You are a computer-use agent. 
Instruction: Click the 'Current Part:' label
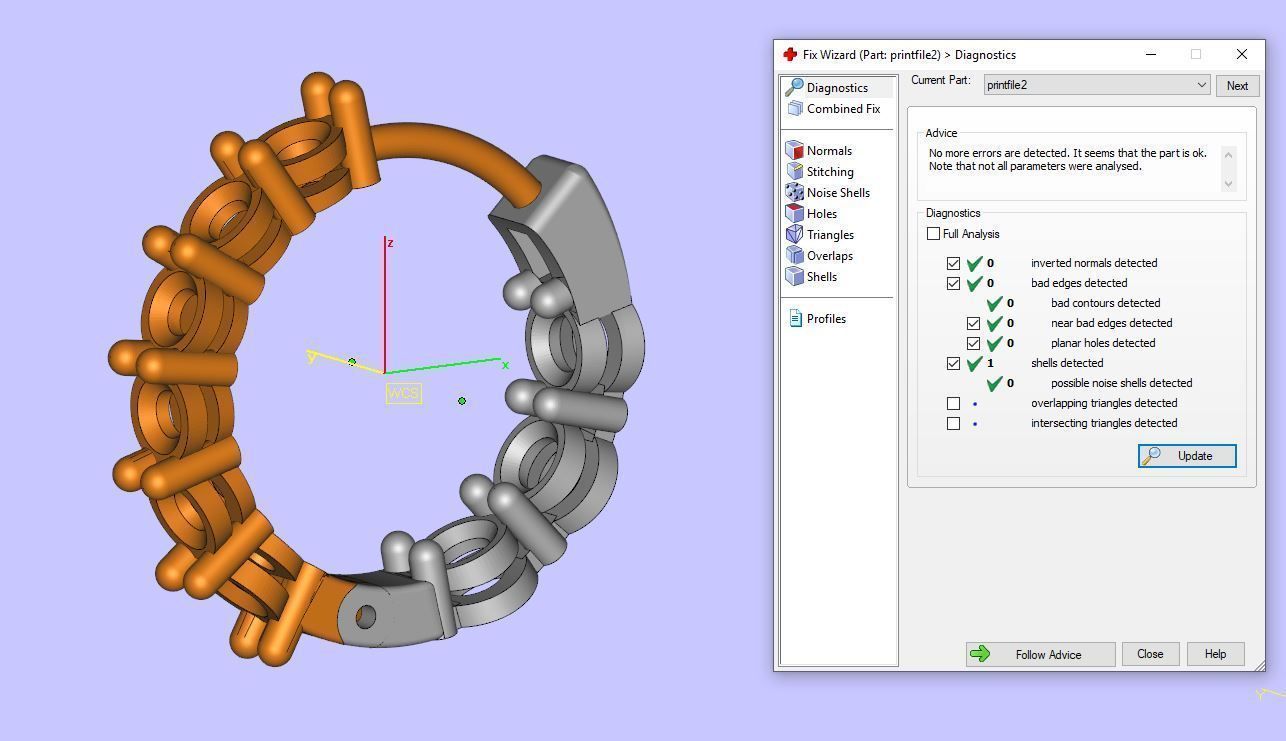pyautogui.click(x=941, y=80)
